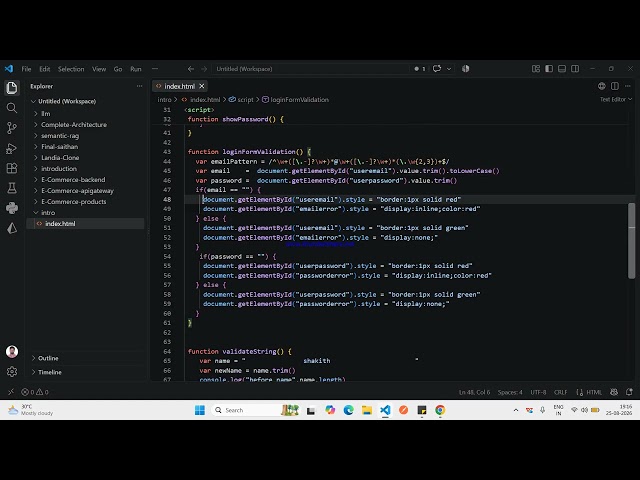
Task: Go back with the navigation arrow
Action: click(x=191, y=69)
